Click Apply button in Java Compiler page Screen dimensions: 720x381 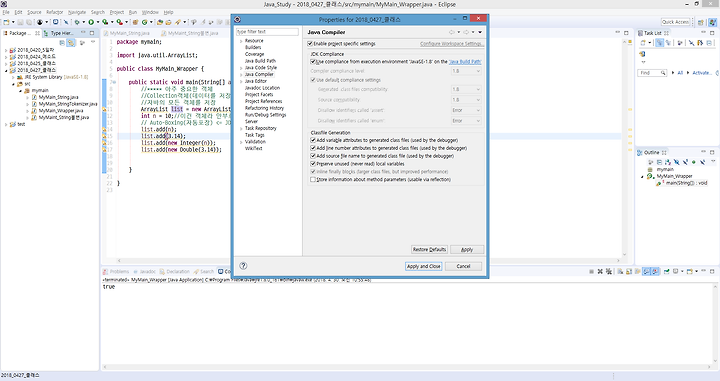(467, 250)
